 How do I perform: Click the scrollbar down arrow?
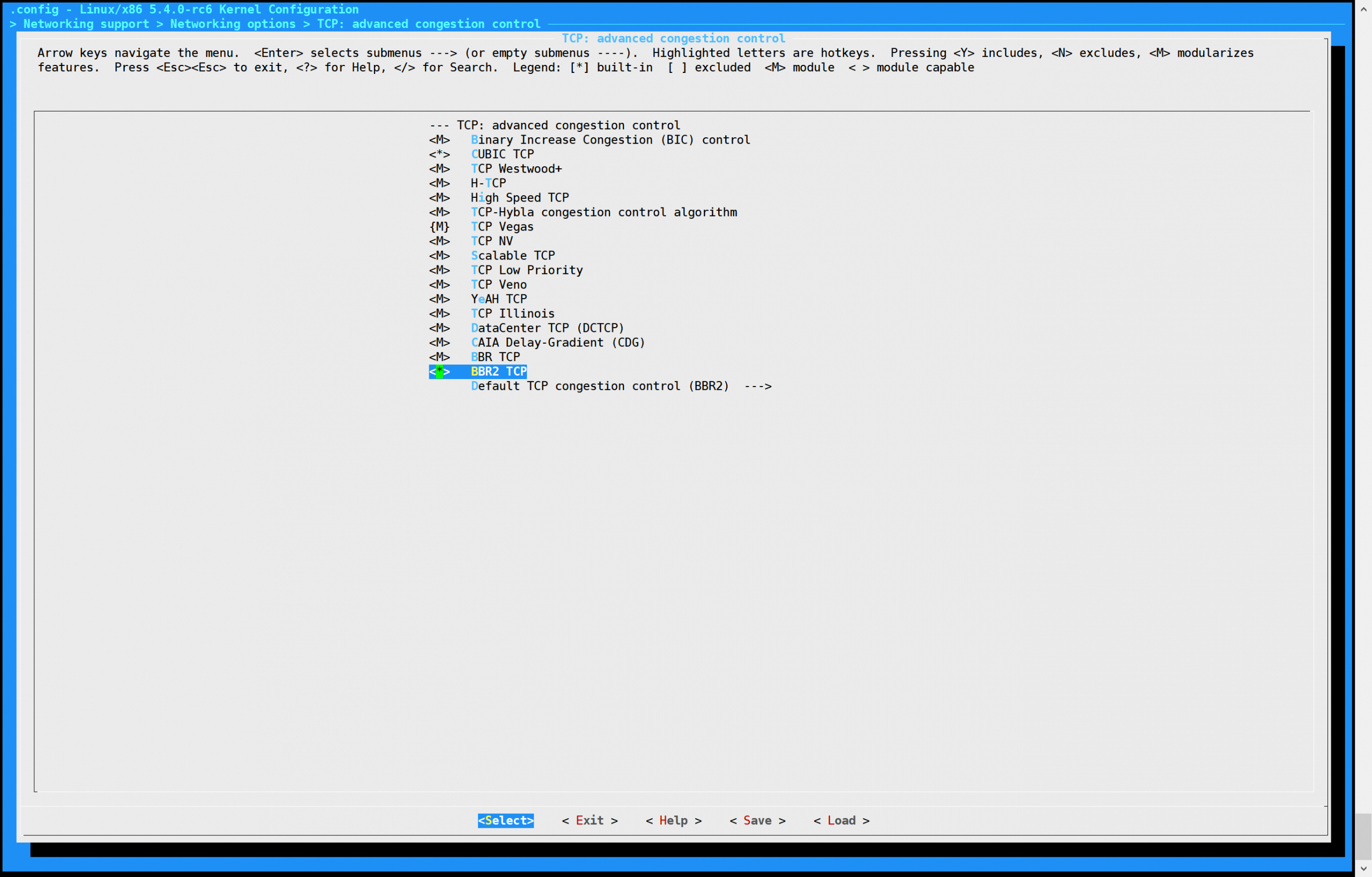tap(1363, 869)
